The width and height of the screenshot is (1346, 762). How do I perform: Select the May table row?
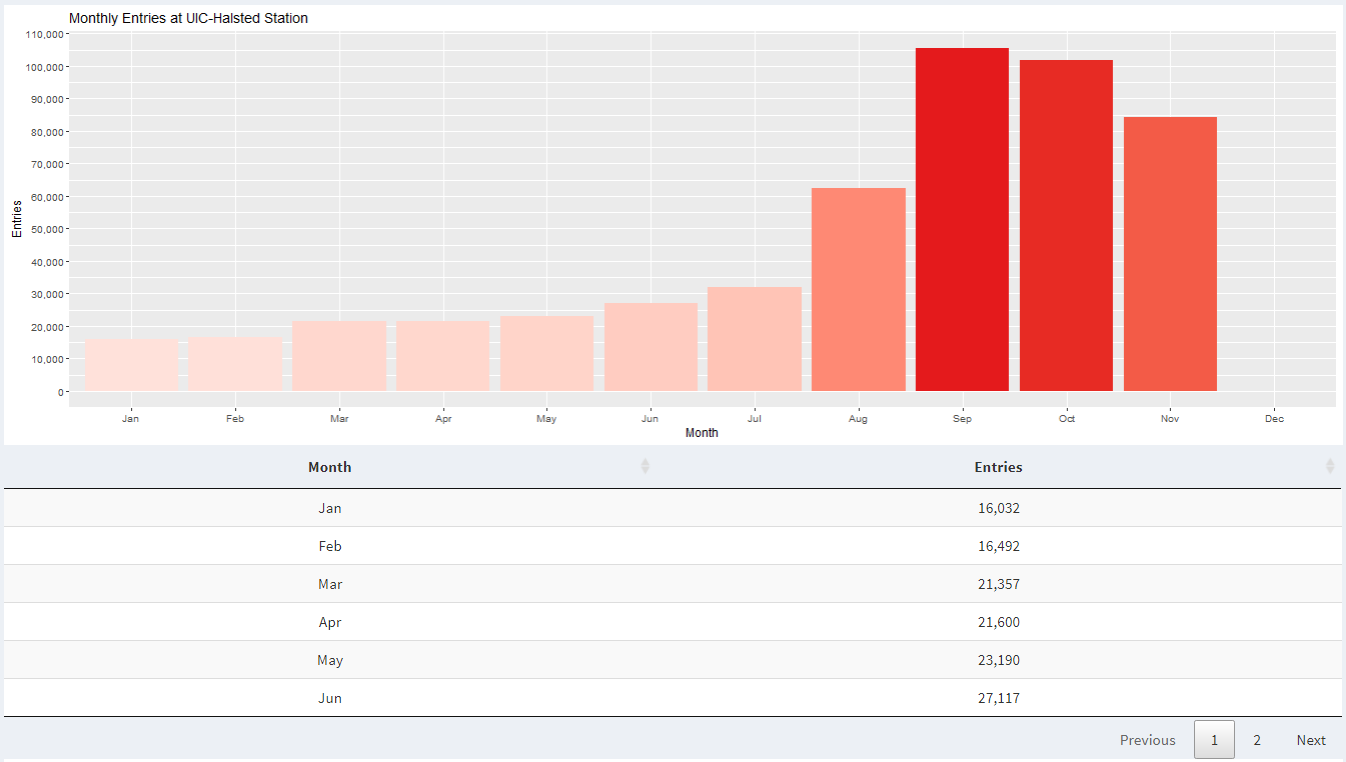click(672, 660)
